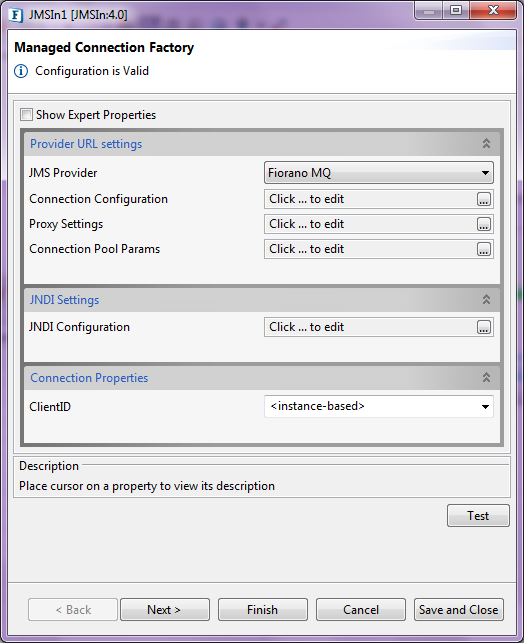524x643 pixels.
Task: Click the Test button
Action: point(478,515)
